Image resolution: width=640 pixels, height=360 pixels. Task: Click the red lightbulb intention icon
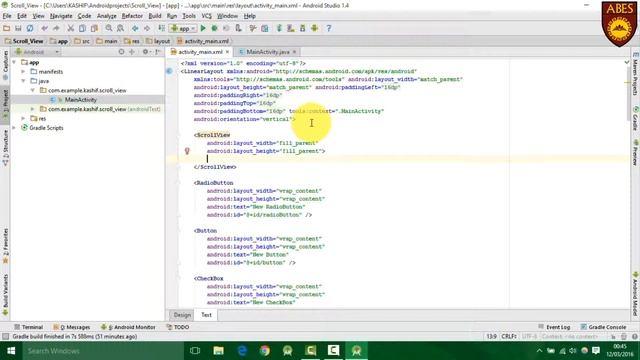[187, 151]
